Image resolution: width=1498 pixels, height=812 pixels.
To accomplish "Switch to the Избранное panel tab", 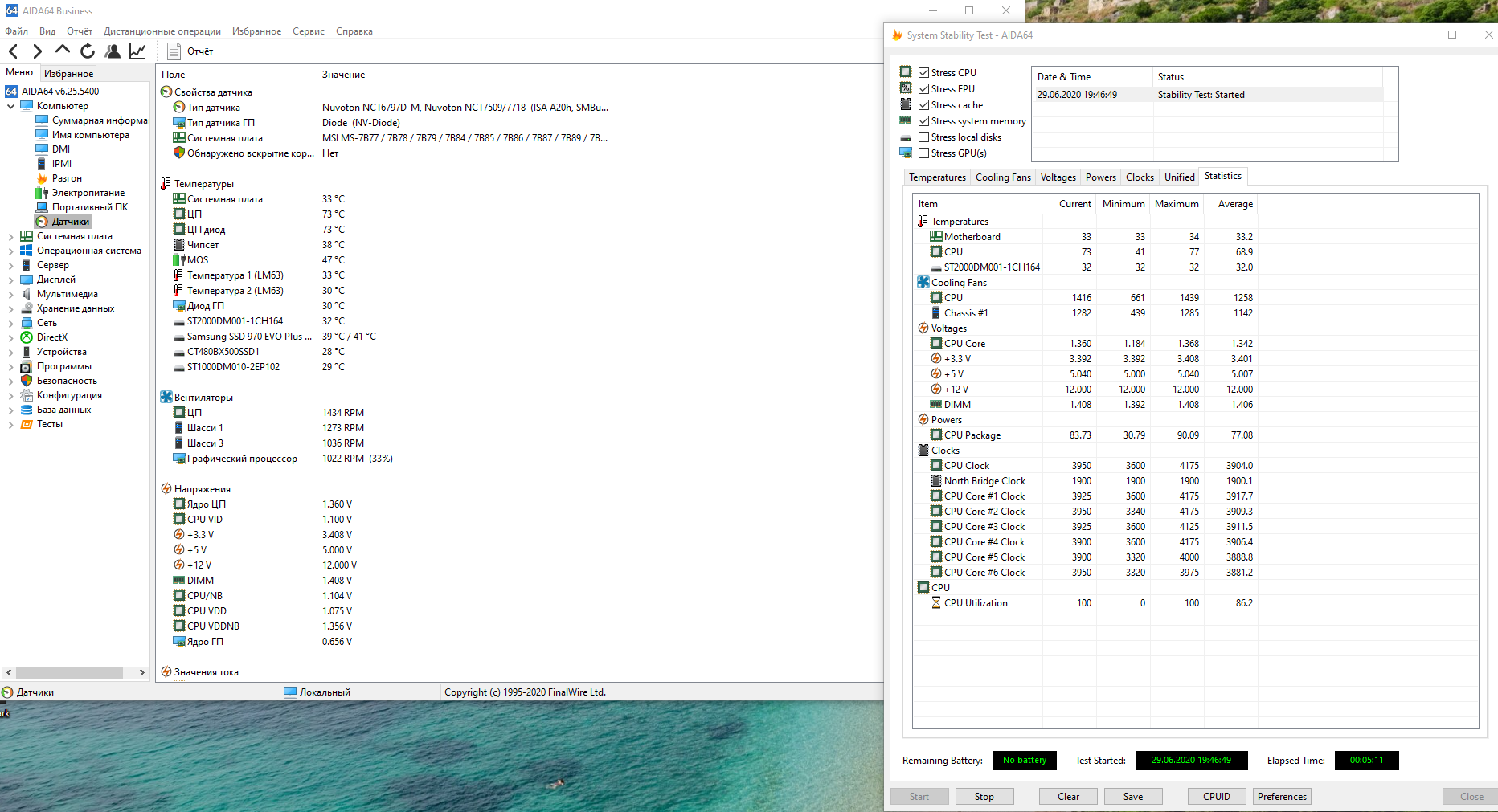I will tap(68, 74).
